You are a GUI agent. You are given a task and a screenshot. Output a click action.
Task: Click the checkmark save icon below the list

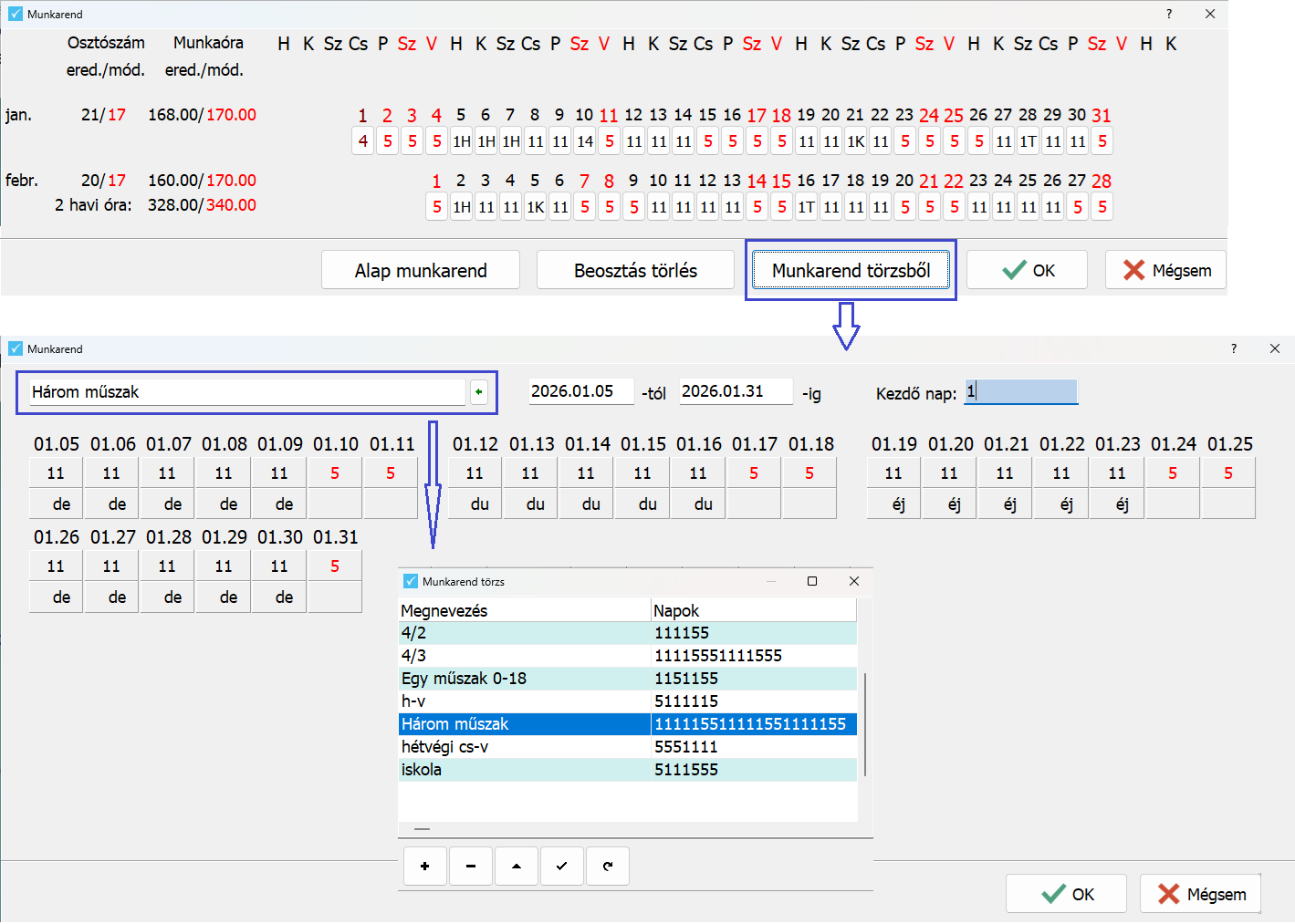[x=562, y=867]
